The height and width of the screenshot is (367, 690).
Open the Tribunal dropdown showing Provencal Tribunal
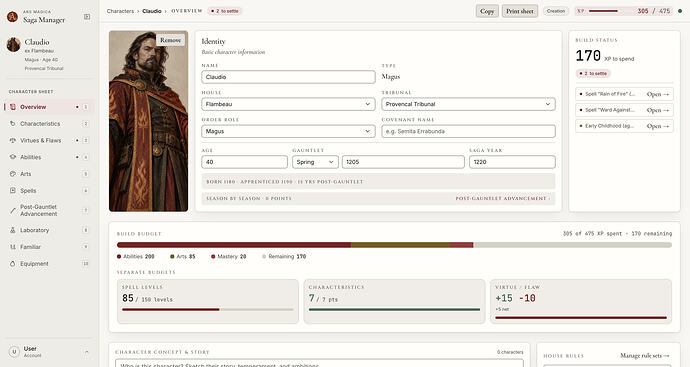click(x=468, y=104)
